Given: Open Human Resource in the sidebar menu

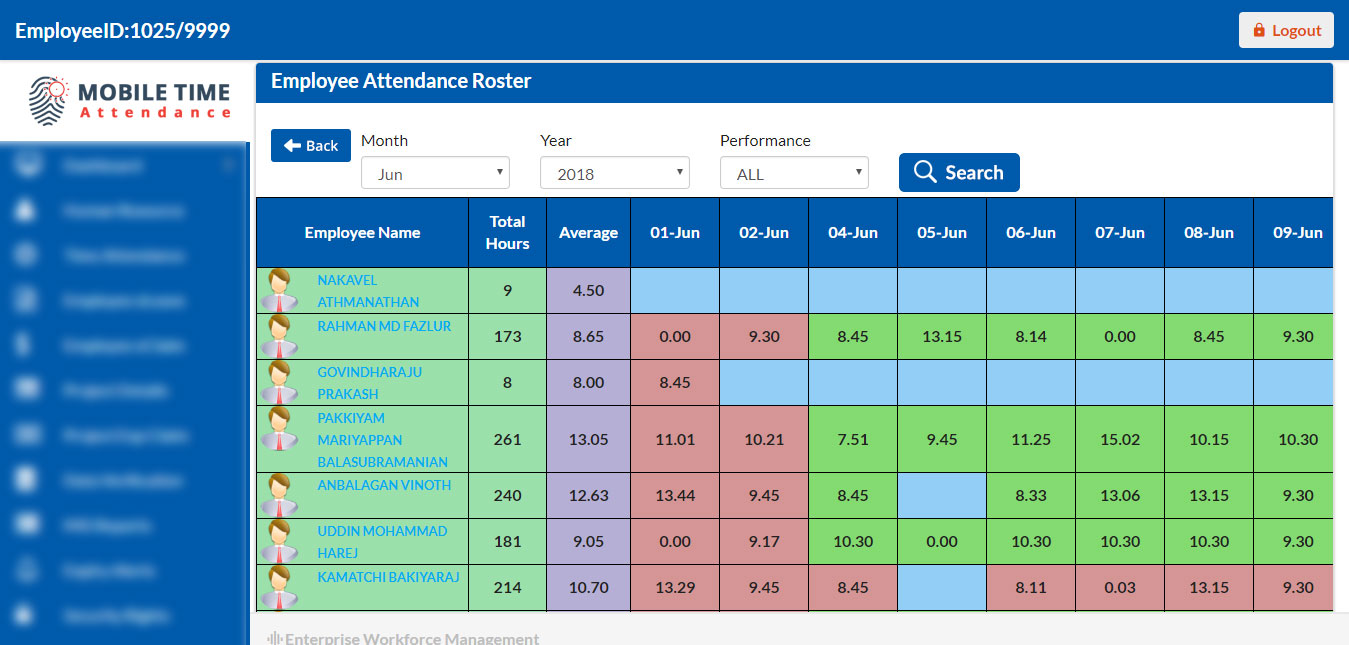Looking at the screenshot, I should click(122, 211).
